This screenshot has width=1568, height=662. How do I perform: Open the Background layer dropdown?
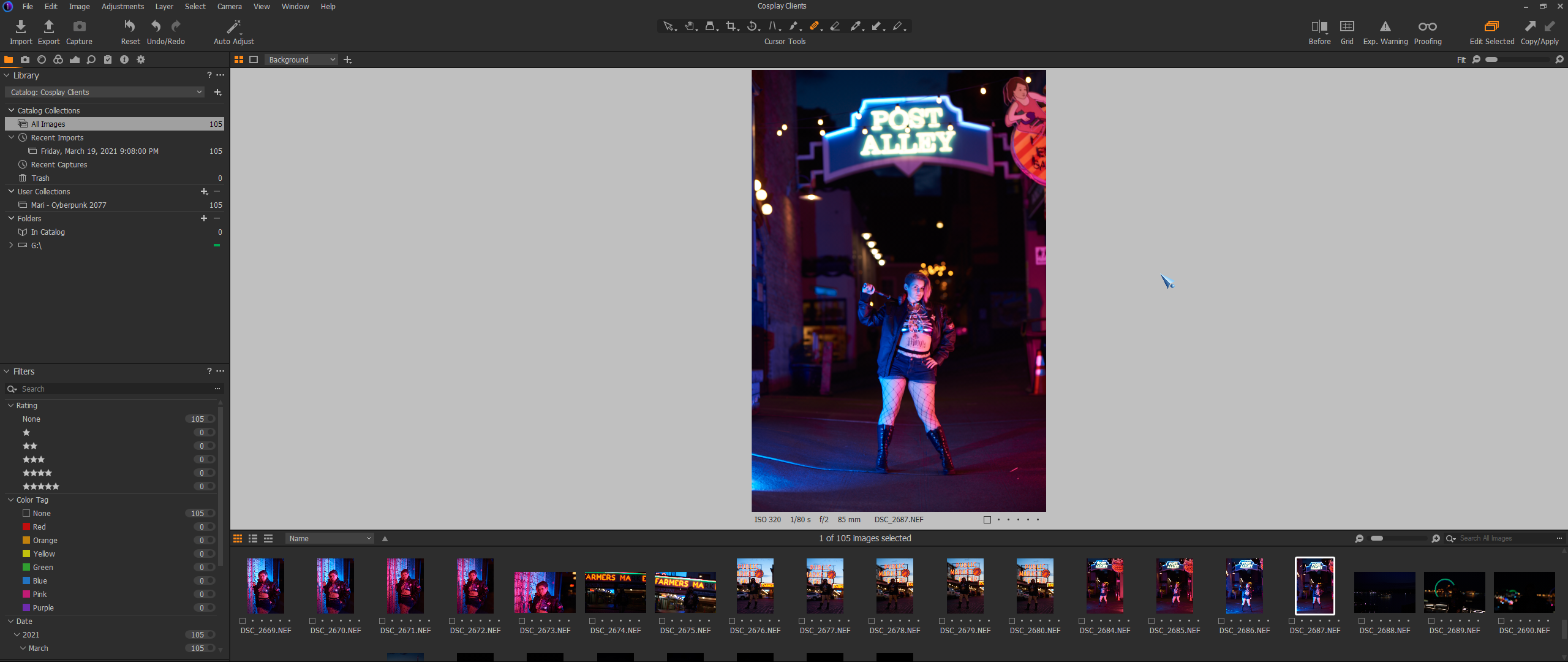tap(301, 59)
